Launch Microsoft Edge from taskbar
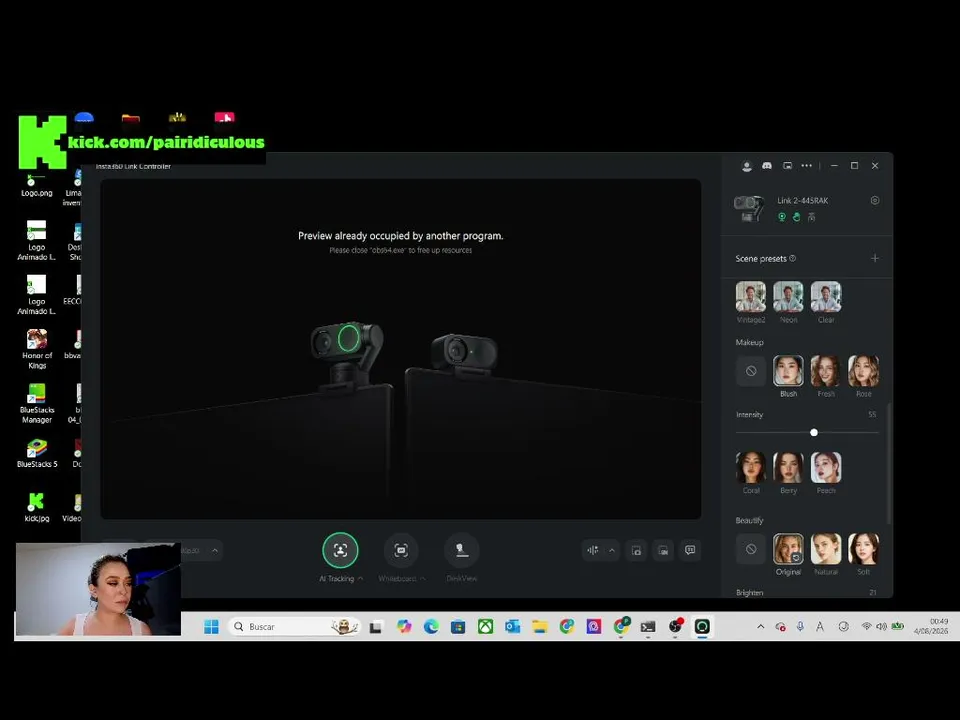Image resolution: width=960 pixels, height=720 pixels. 431,626
